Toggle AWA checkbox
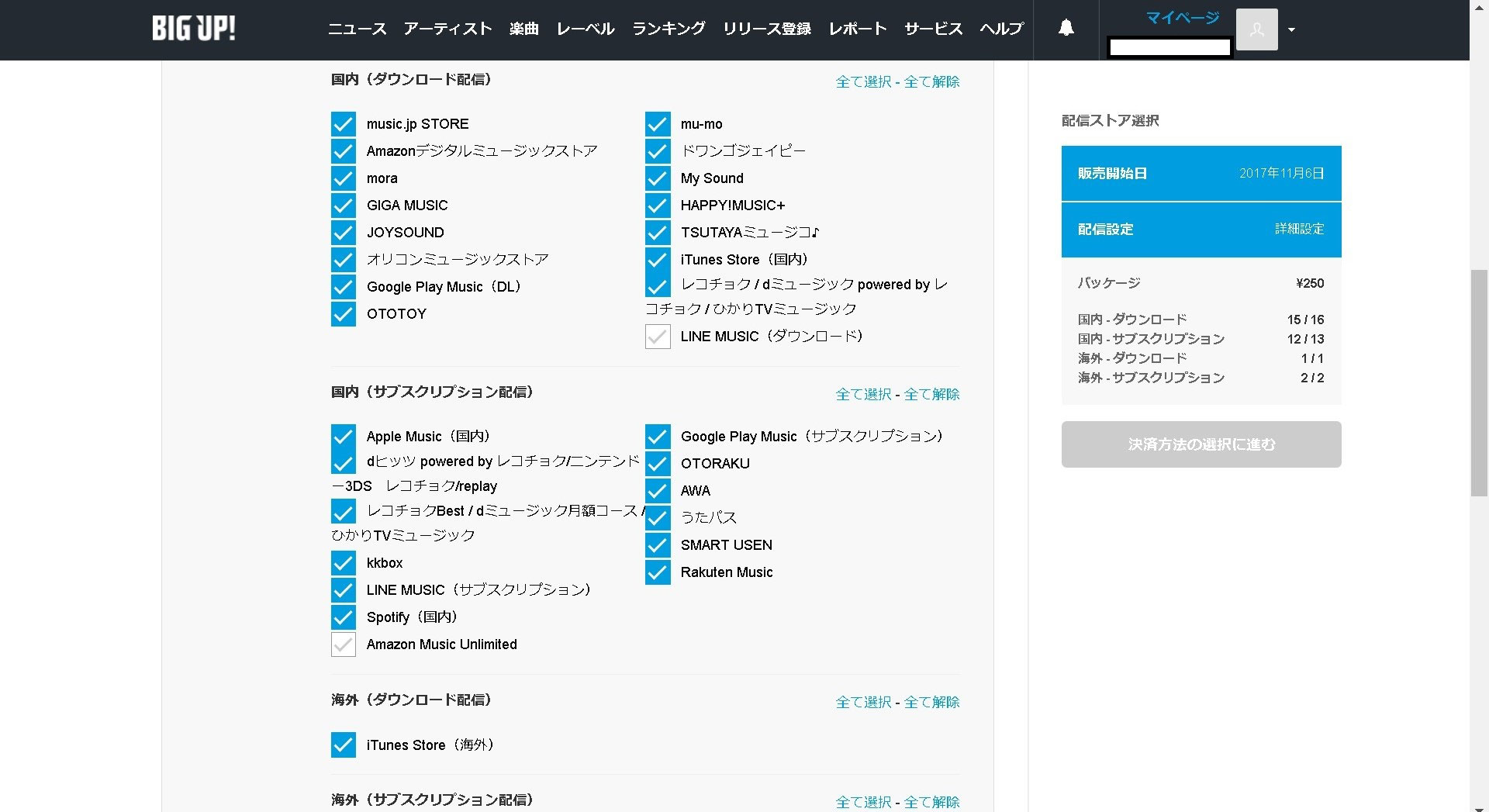Image resolution: width=1489 pixels, height=812 pixels. click(658, 491)
